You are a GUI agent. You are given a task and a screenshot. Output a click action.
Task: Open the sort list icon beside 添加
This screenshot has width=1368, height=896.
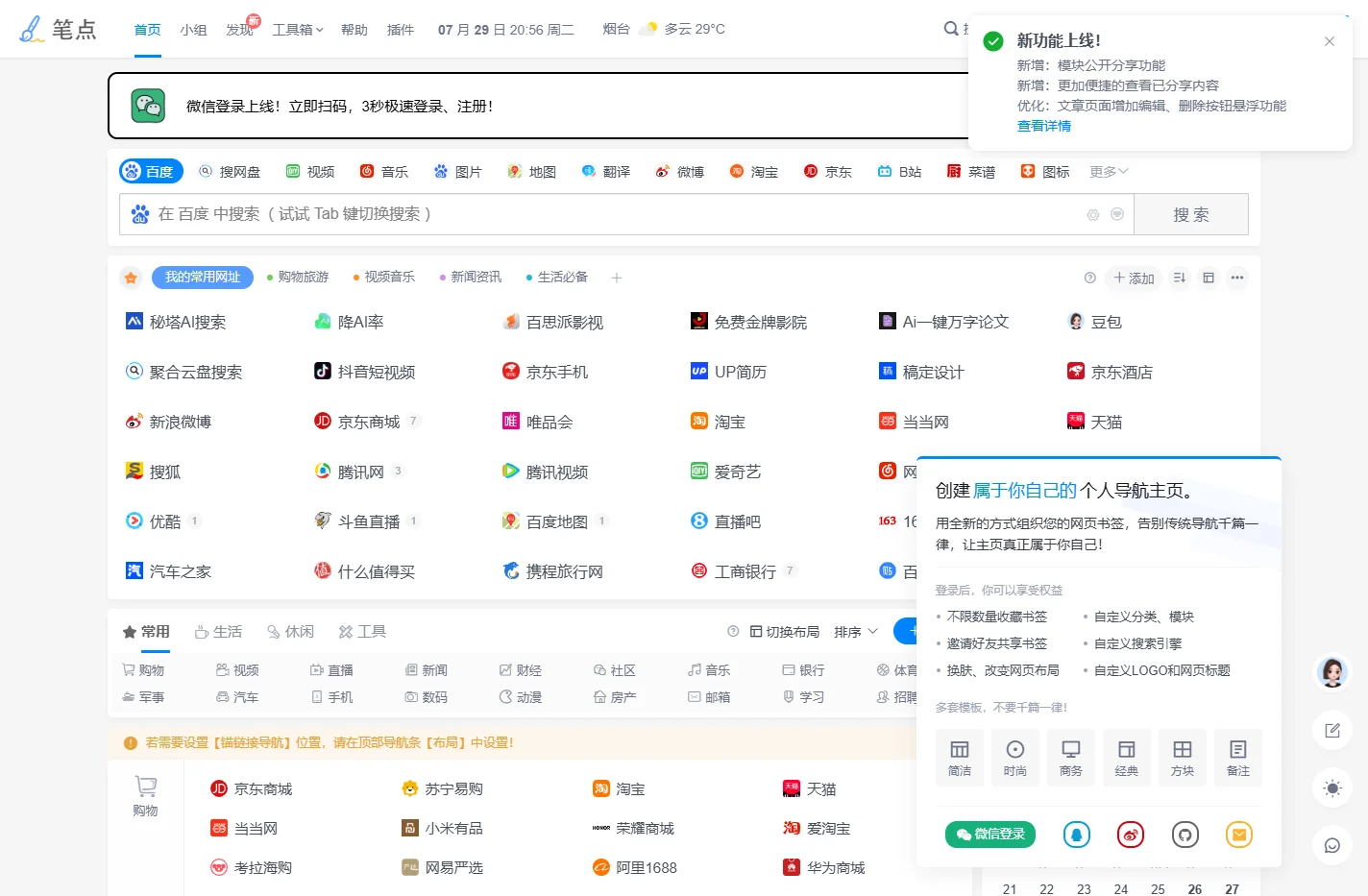(x=1180, y=278)
